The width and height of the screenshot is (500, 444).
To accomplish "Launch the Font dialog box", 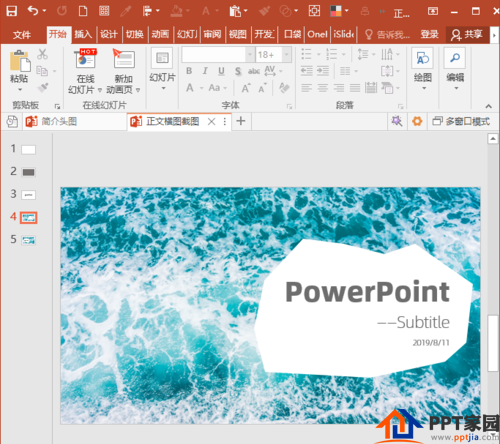I will (x=289, y=106).
